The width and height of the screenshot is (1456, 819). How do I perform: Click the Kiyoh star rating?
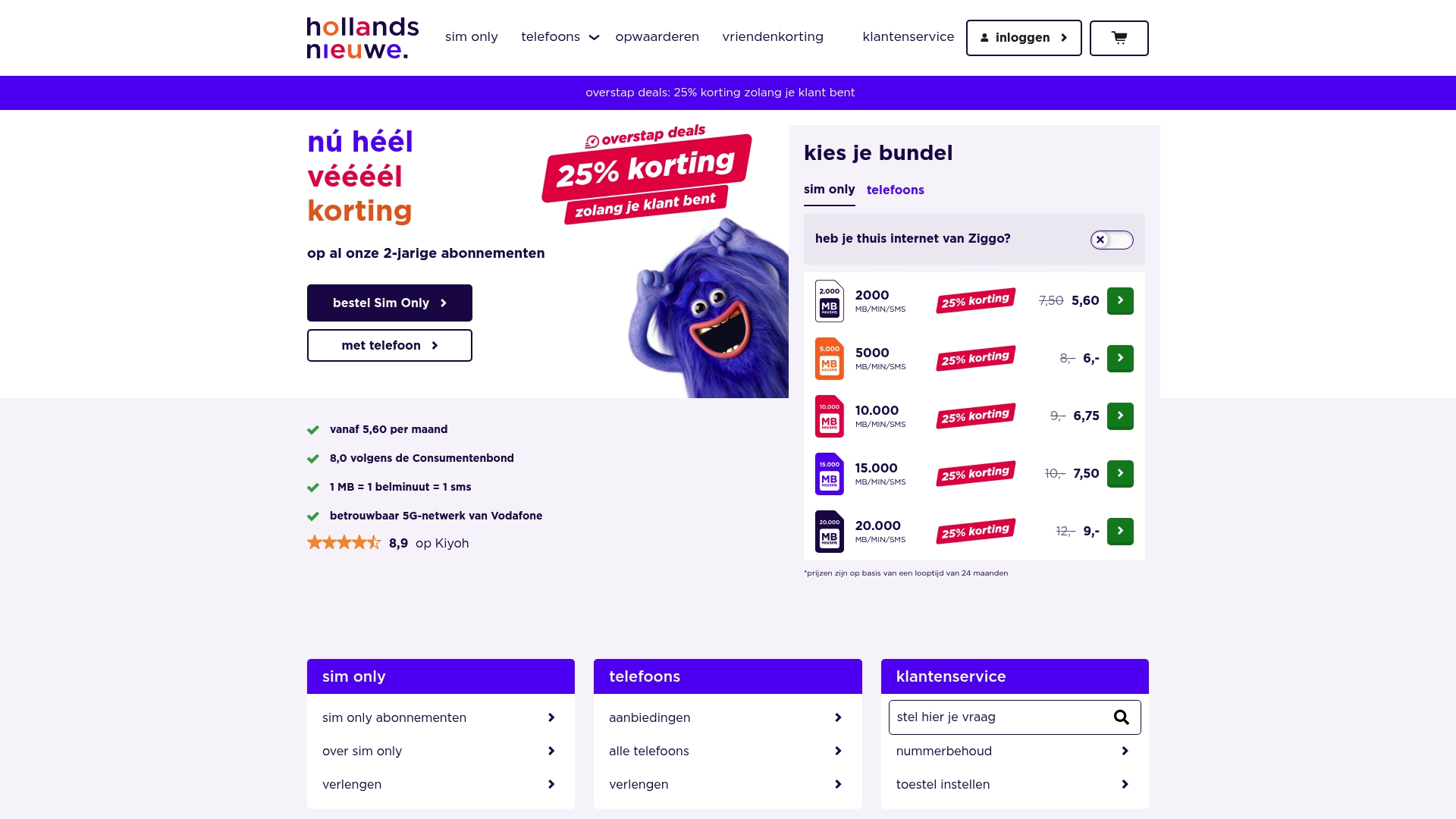tap(344, 542)
